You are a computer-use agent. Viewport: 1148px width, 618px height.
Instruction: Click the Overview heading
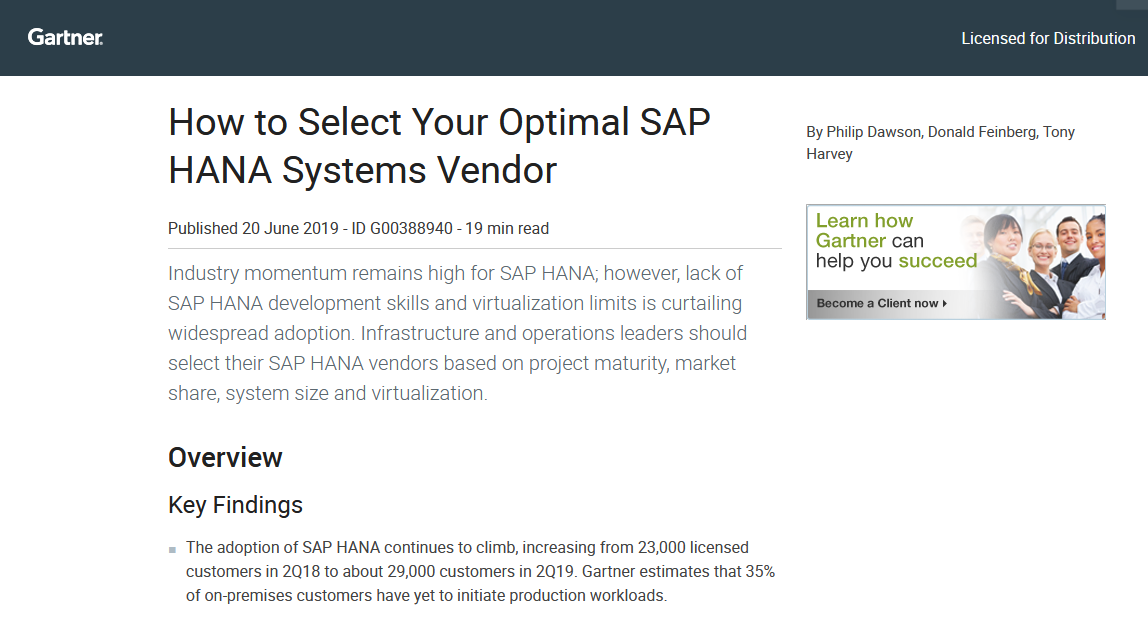click(225, 458)
